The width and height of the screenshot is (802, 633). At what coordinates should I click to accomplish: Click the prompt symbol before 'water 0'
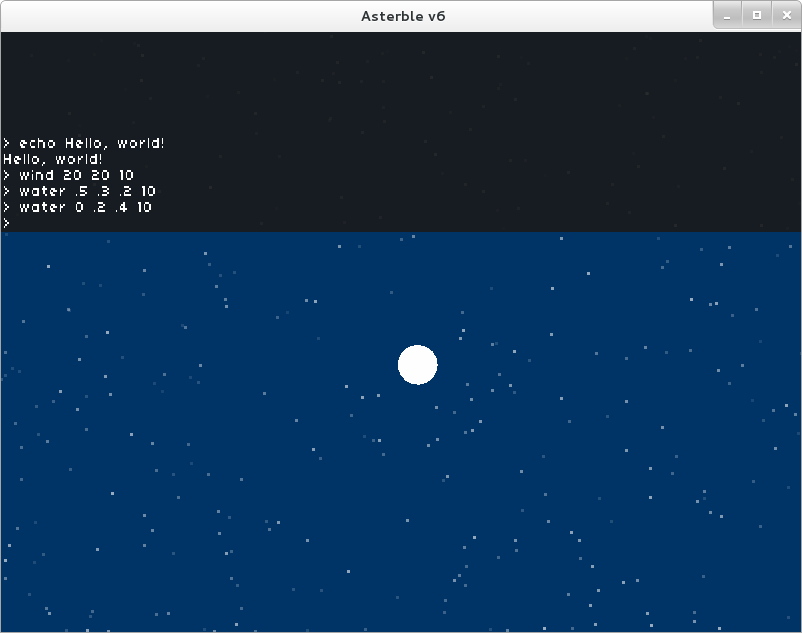tap(6, 207)
